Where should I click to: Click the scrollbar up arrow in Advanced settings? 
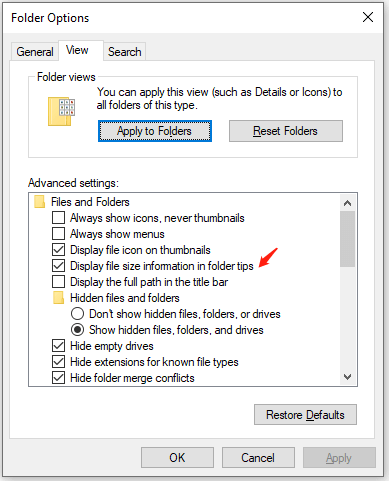(x=347, y=203)
